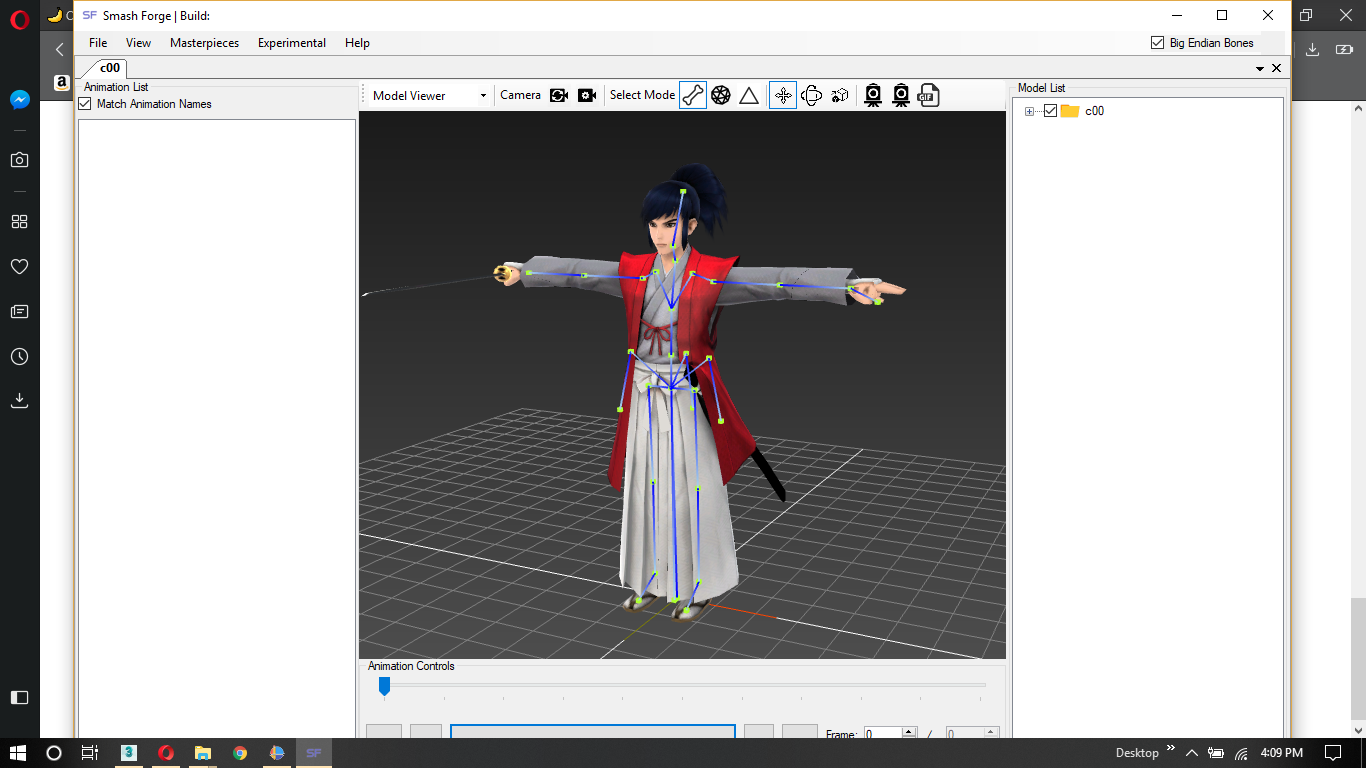Select the Move transform tool
This screenshot has width=1366, height=768.
click(x=782, y=94)
